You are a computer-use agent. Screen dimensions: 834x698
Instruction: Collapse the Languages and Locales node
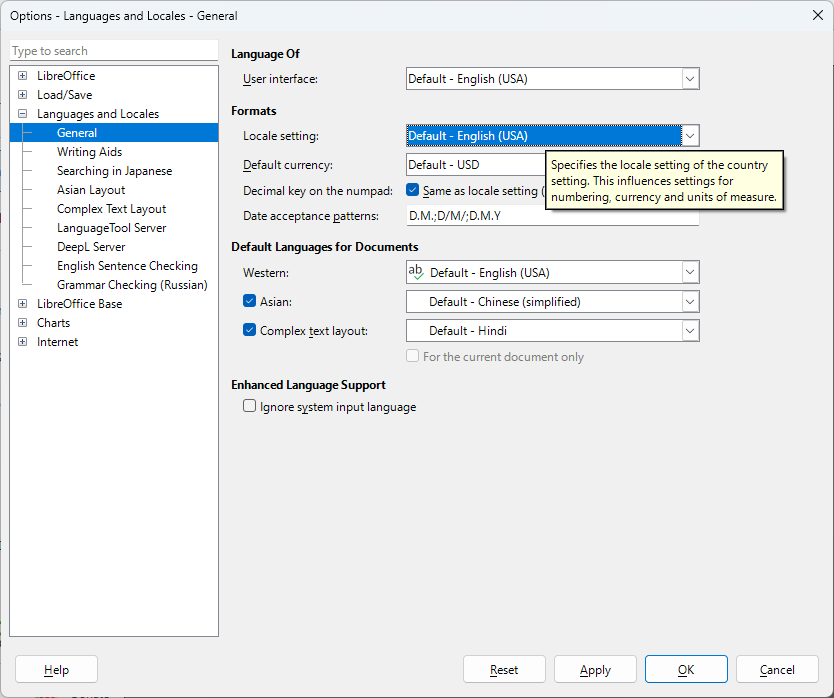click(x=22, y=114)
